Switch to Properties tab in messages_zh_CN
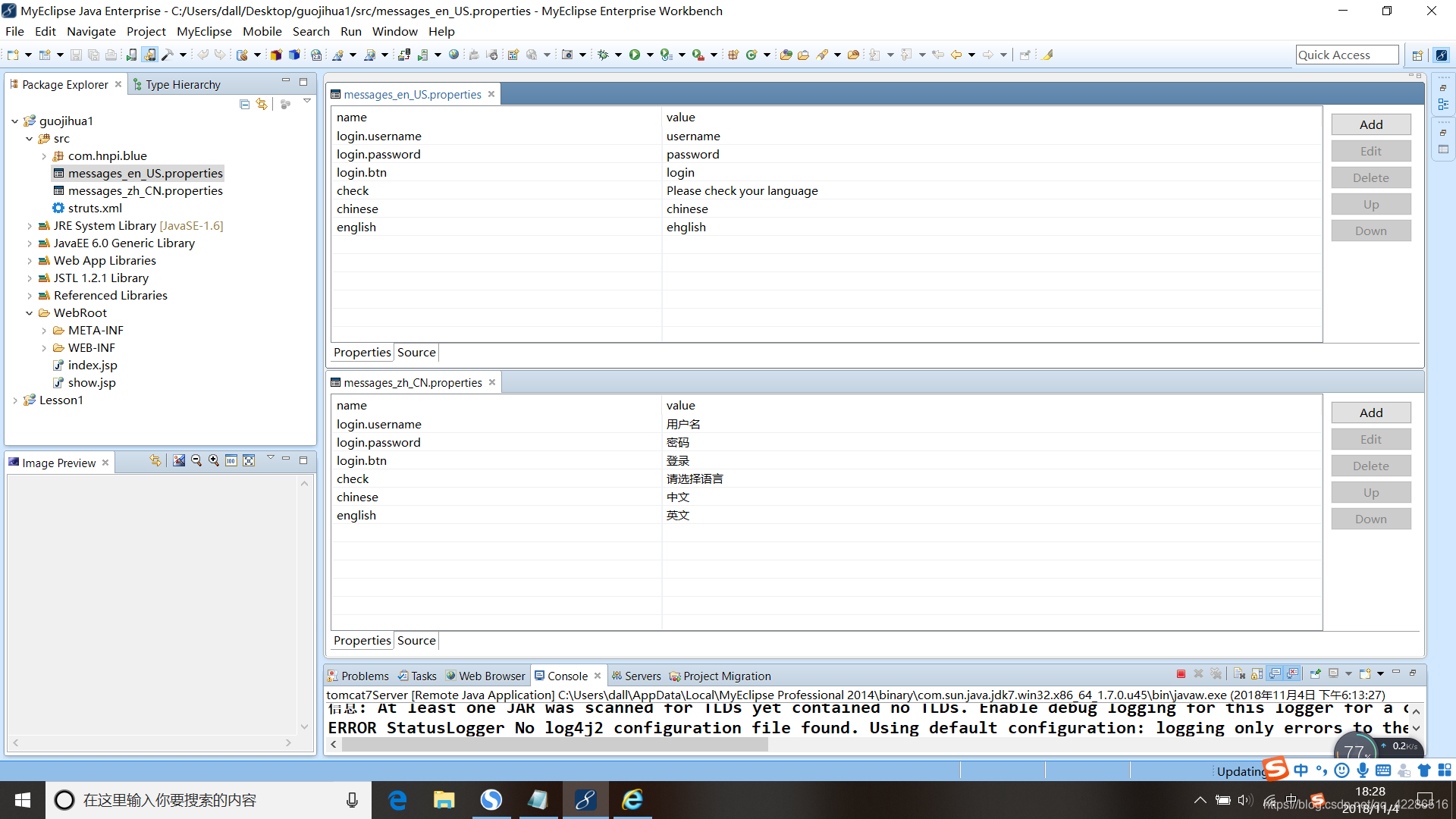This screenshot has width=1456, height=819. click(362, 640)
